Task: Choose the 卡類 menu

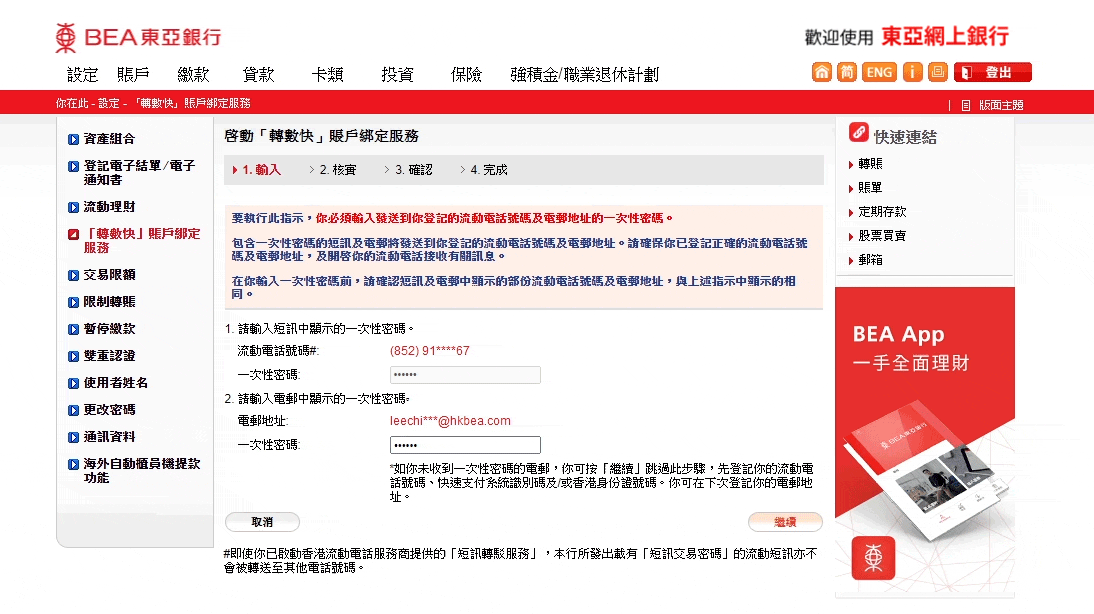Action: click(327, 75)
